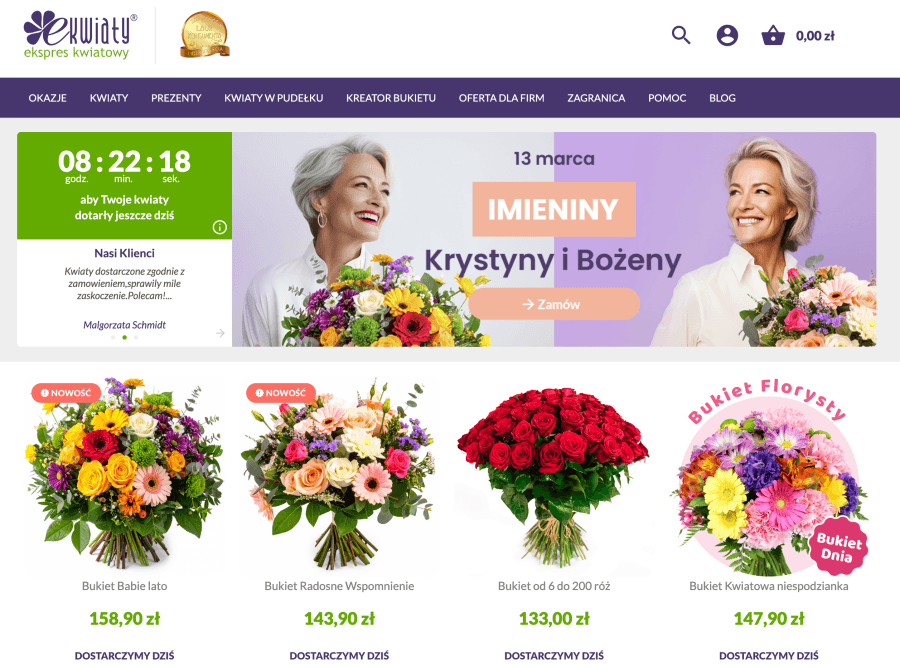This screenshot has width=900, height=667.
Task: Open the shopping basket icon
Action: 773,36
